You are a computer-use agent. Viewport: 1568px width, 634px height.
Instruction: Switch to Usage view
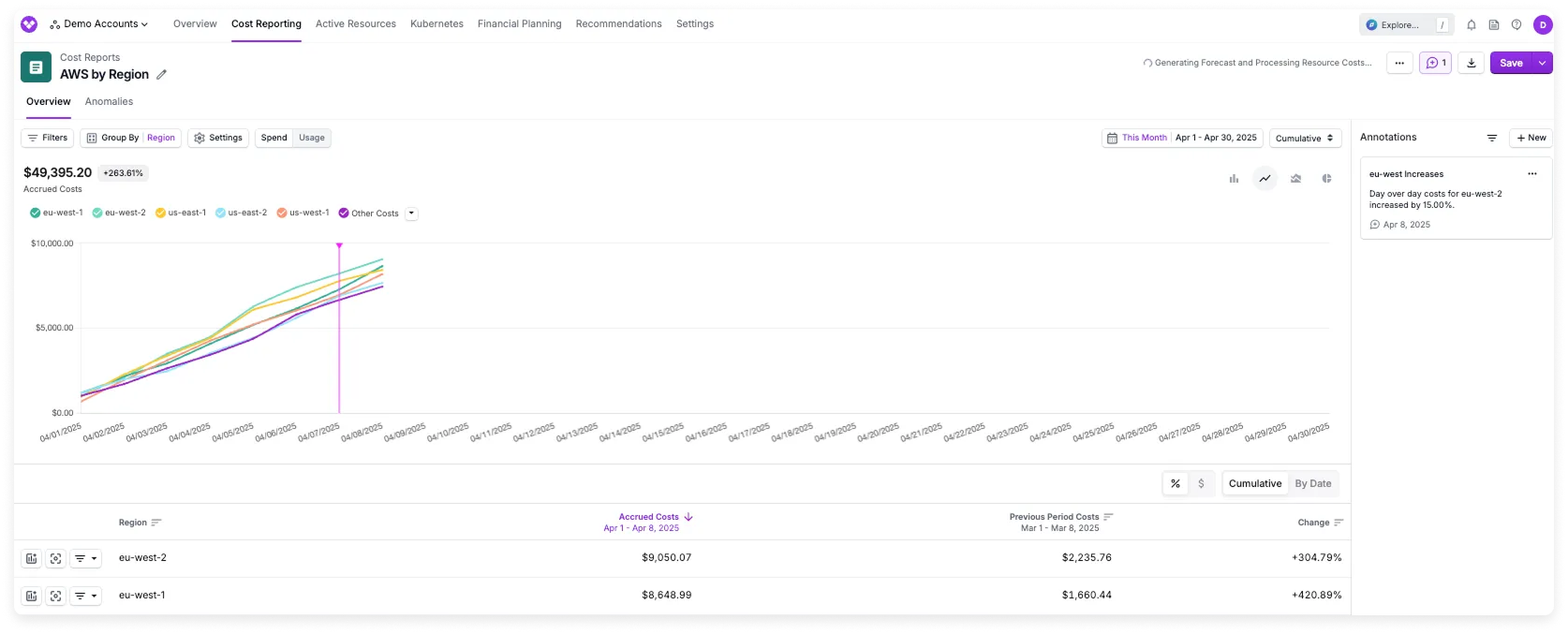click(312, 138)
